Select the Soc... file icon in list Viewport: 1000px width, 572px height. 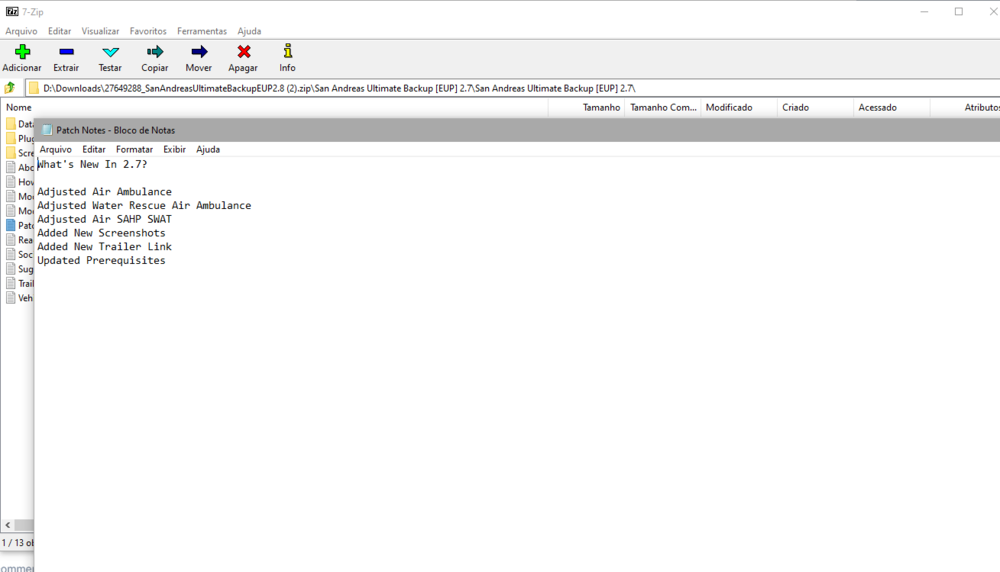[x=11, y=254]
